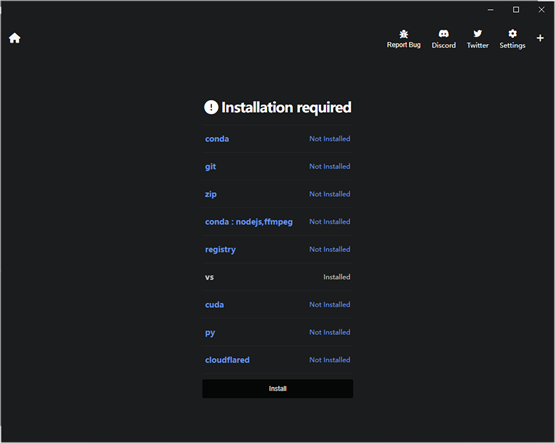Maximize the application window
The image size is (555, 443).
coord(516,10)
